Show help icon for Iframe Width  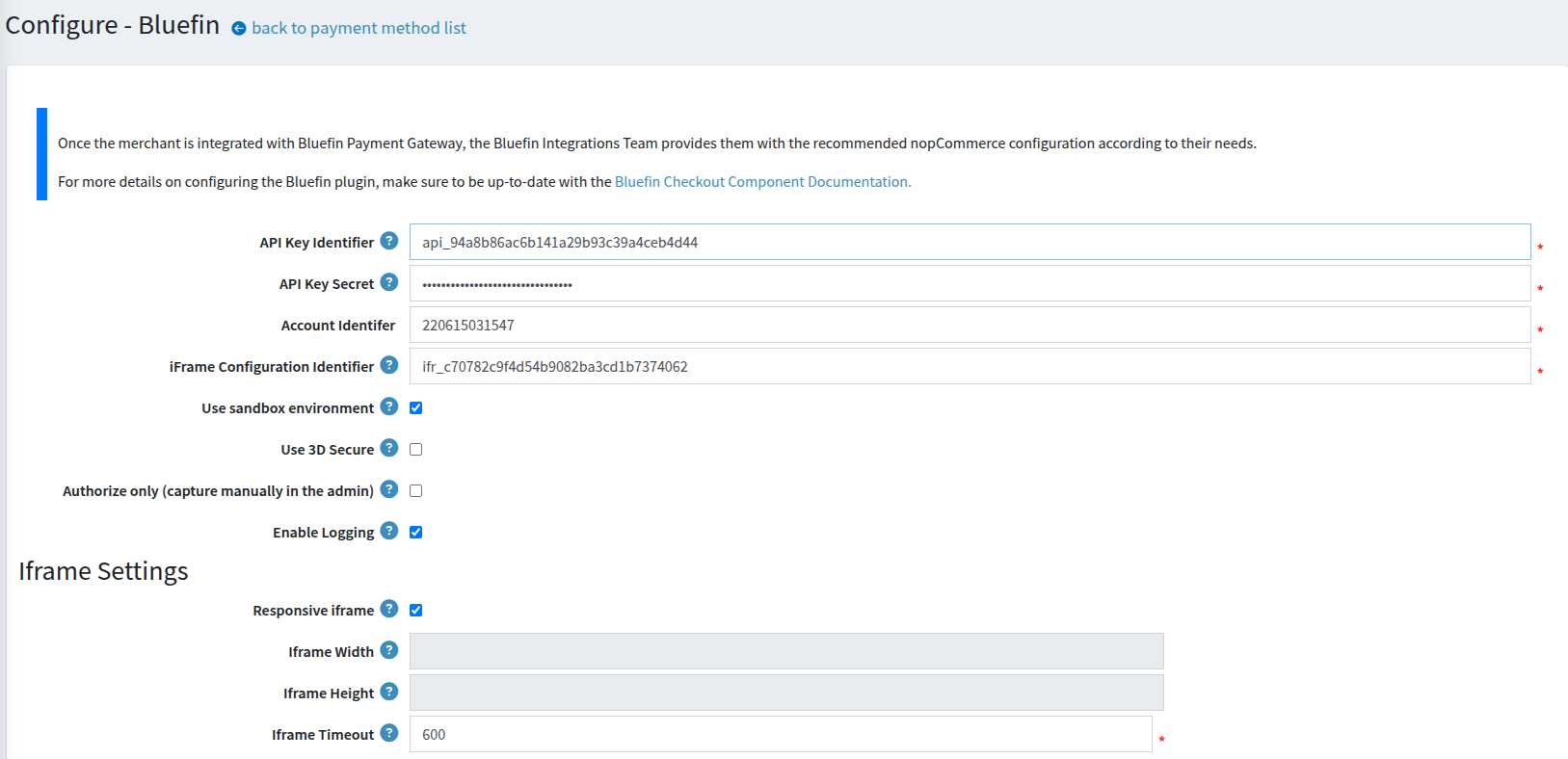(x=389, y=650)
